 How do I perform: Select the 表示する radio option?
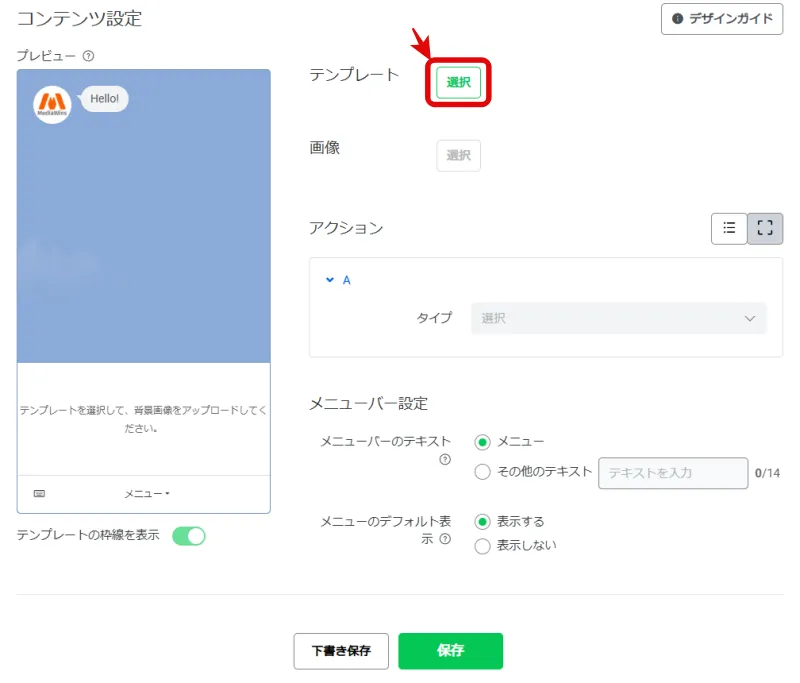point(482,522)
